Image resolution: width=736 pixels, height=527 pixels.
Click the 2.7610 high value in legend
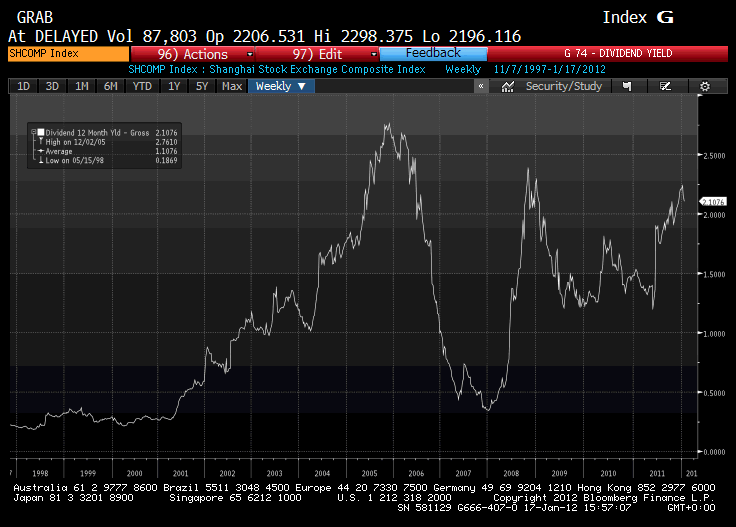pos(166,142)
